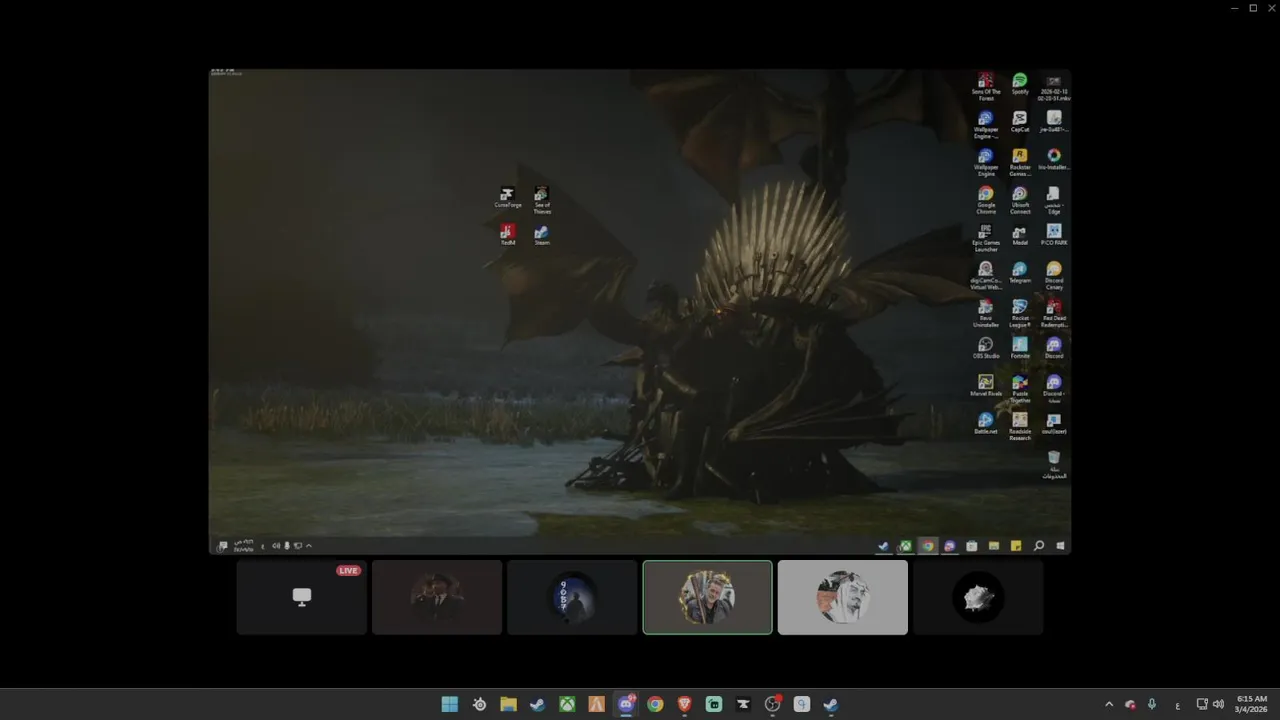Open Brave browser from the host taskbar

click(x=684, y=704)
